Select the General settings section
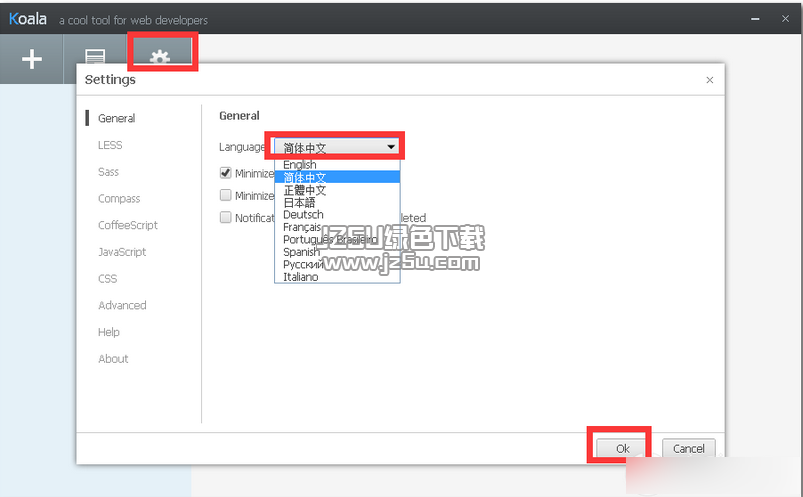 tap(116, 118)
